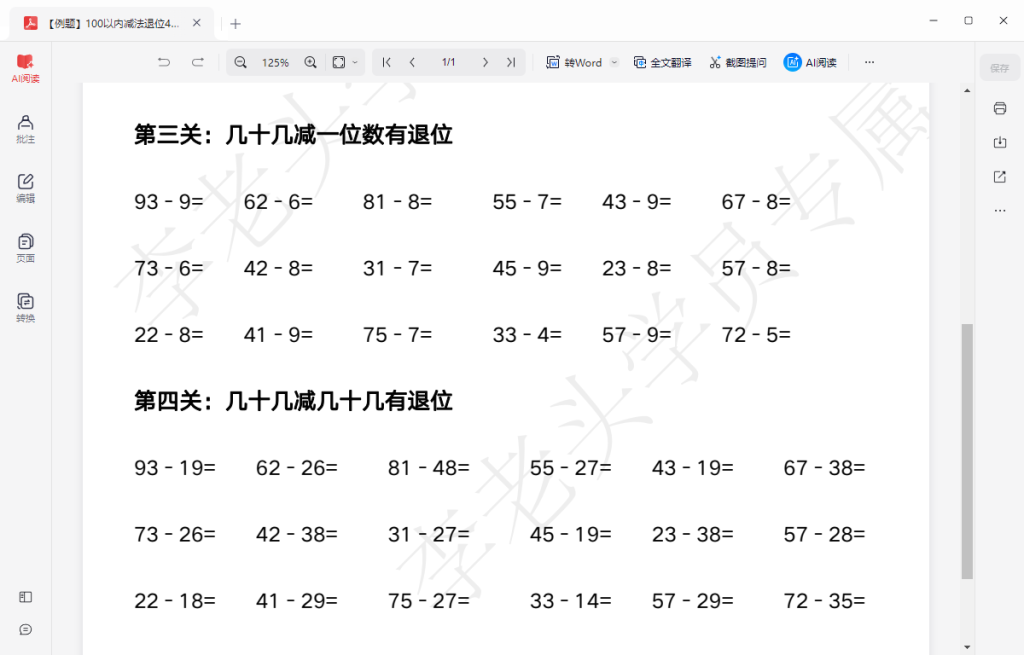Open the toolbar overflow ... menu
This screenshot has height=655, width=1024.
click(x=869, y=61)
